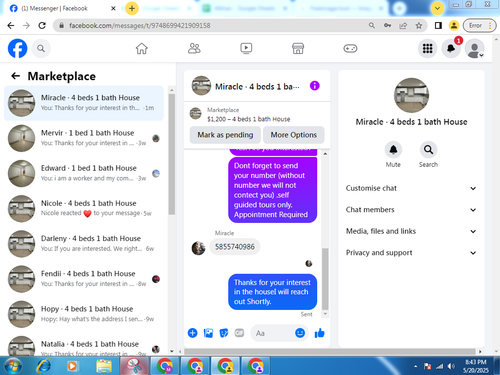Choose a GIF icon in composer

coord(239,333)
